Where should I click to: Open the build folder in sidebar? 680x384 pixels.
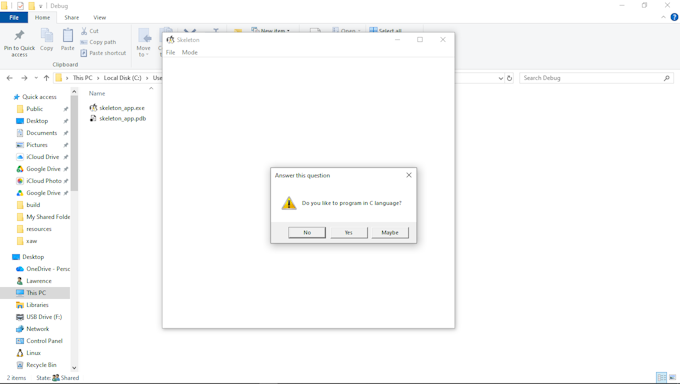pos(28,205)
